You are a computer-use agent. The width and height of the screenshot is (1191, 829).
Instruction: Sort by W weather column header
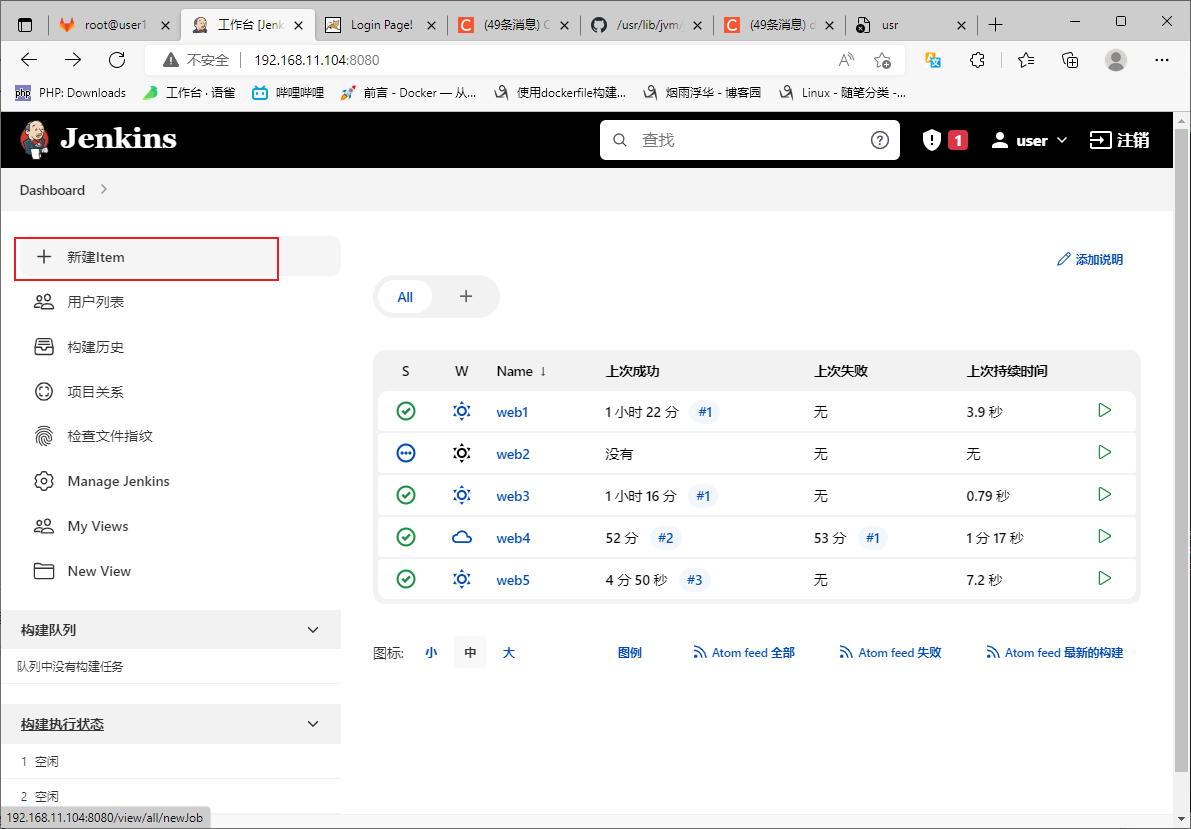[x=461, y=371]
